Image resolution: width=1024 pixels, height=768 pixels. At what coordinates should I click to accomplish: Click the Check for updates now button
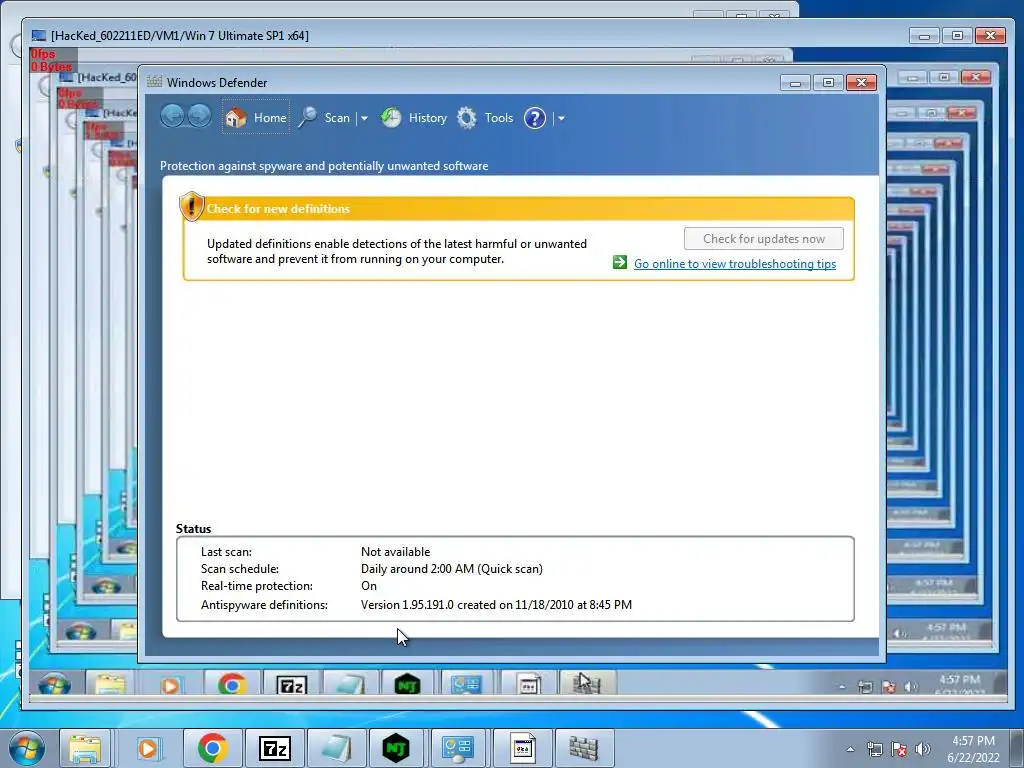[763, 238]
